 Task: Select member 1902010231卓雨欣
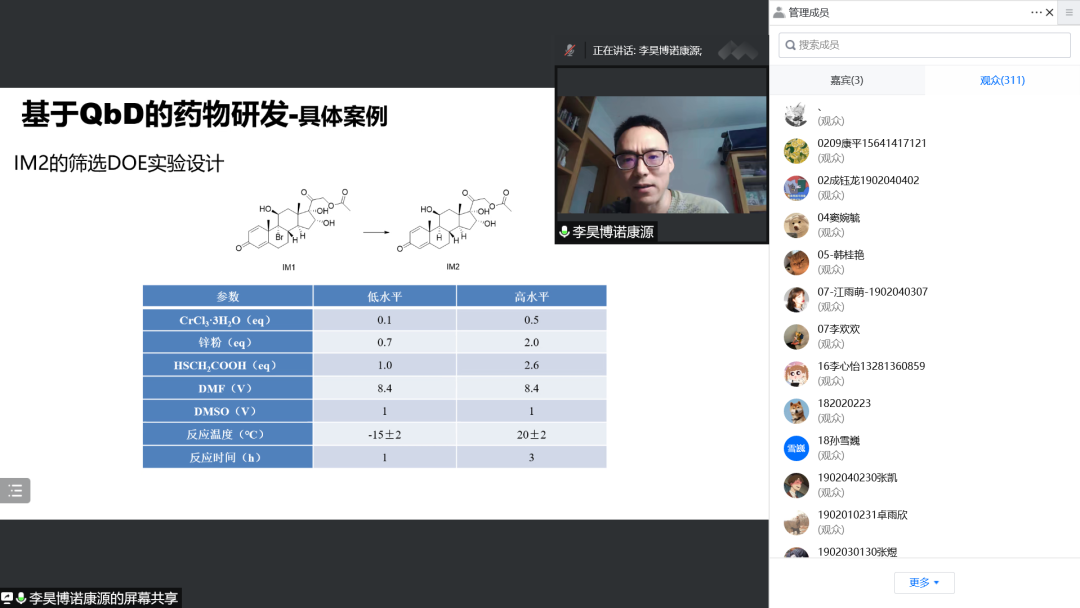(862, 515)
